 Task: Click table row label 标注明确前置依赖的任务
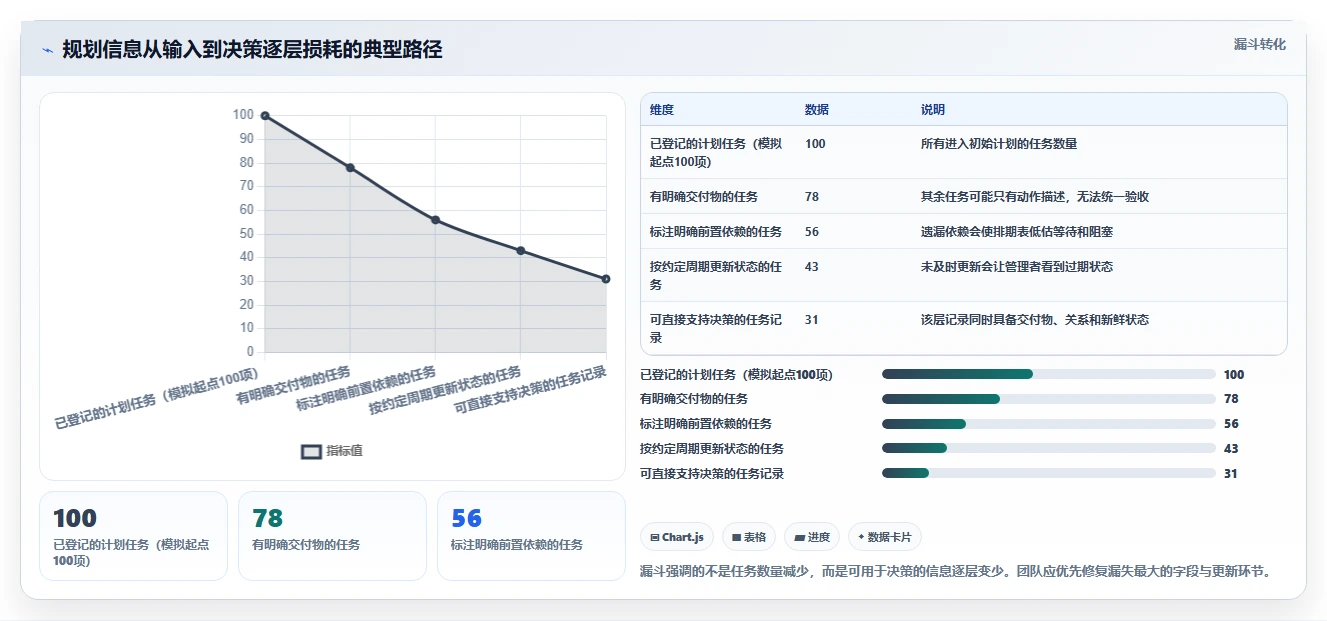pyautogui.click(x=716, y=232)
